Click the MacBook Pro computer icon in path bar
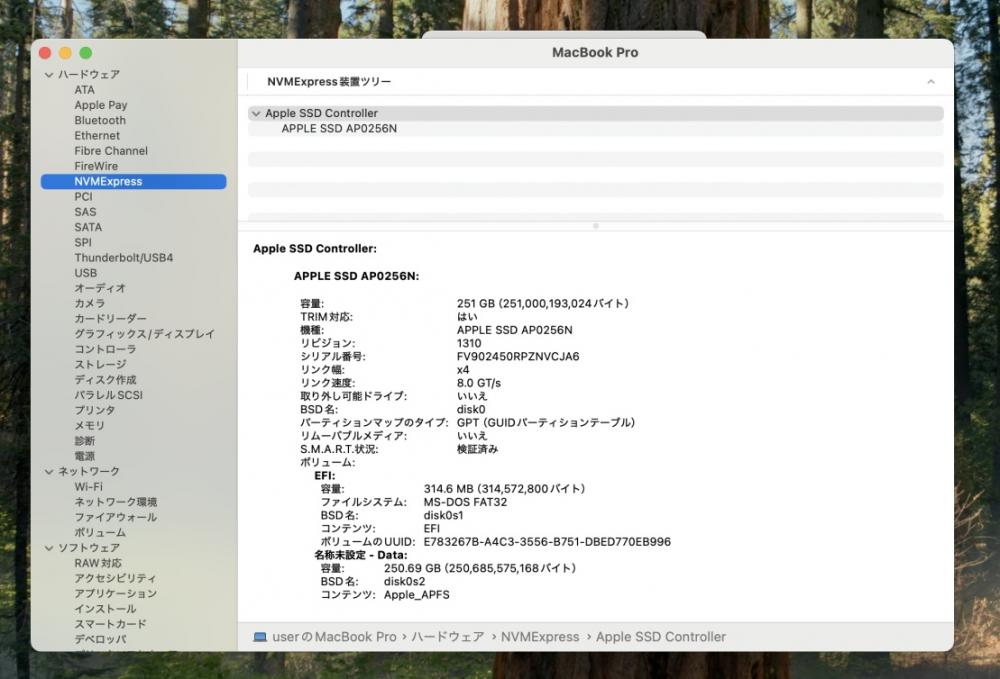This screenshot has height=679, width=1000. pos(260,637)
